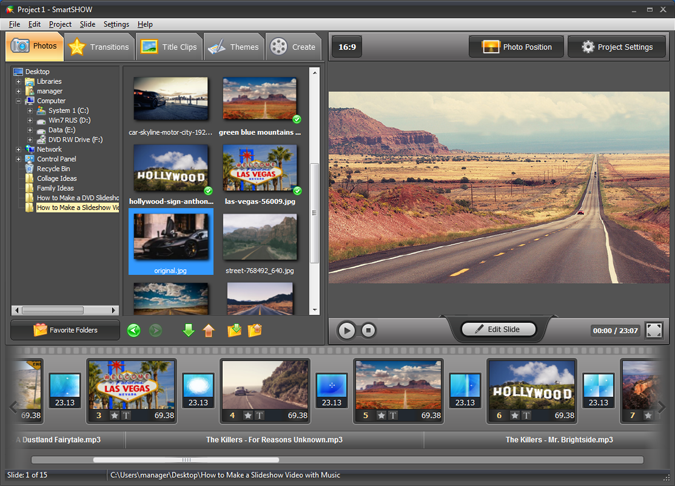
Task: Open the Create tab
Action: [x=294, y=46]
